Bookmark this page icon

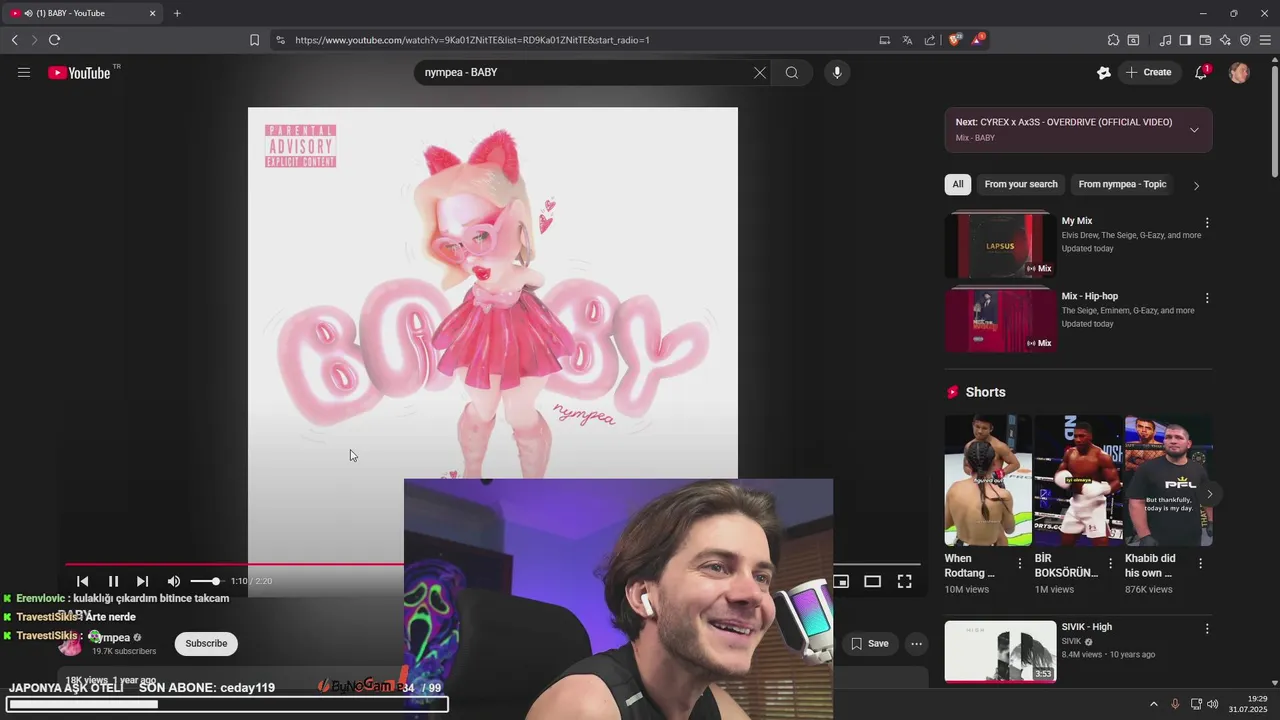[254, 40]
